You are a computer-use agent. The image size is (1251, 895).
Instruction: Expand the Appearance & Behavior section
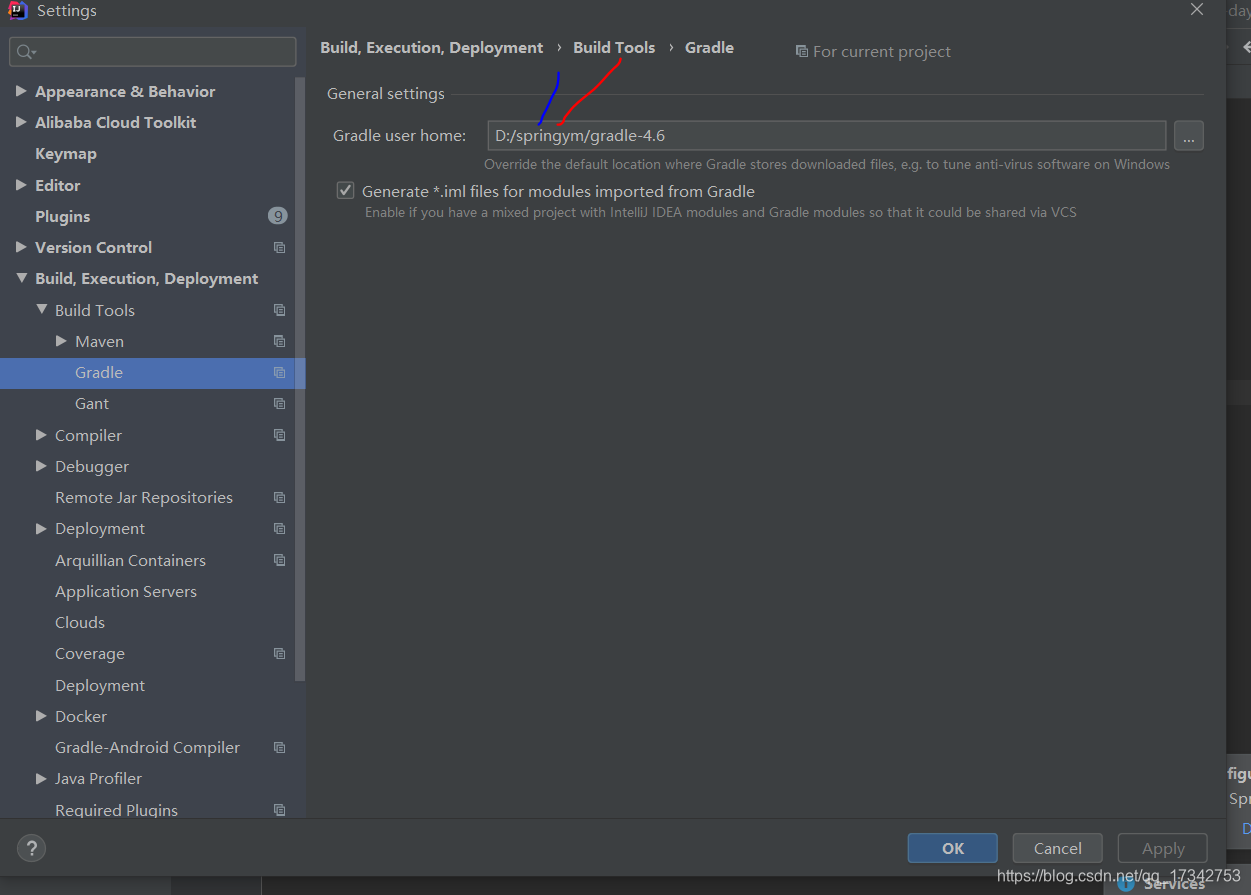tap(21, 91)
